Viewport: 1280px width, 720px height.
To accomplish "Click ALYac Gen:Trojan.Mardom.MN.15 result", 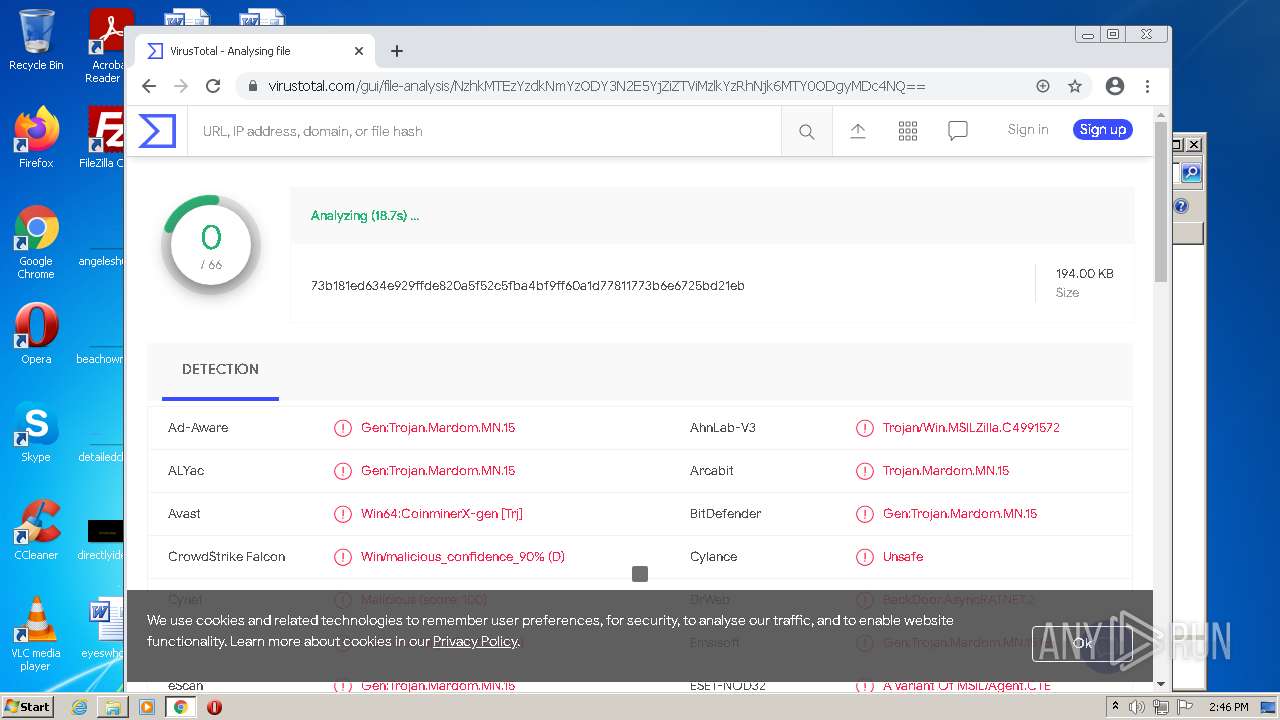I will [438, 471].
